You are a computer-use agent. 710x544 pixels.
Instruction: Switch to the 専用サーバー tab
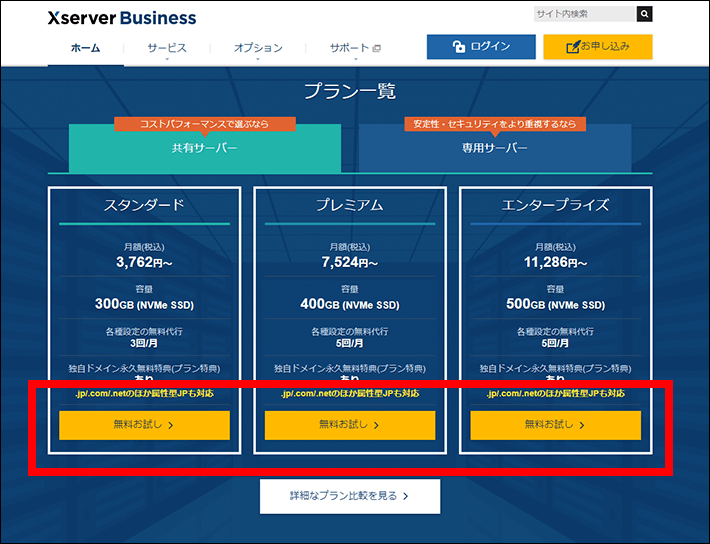[x=495, y=148]
